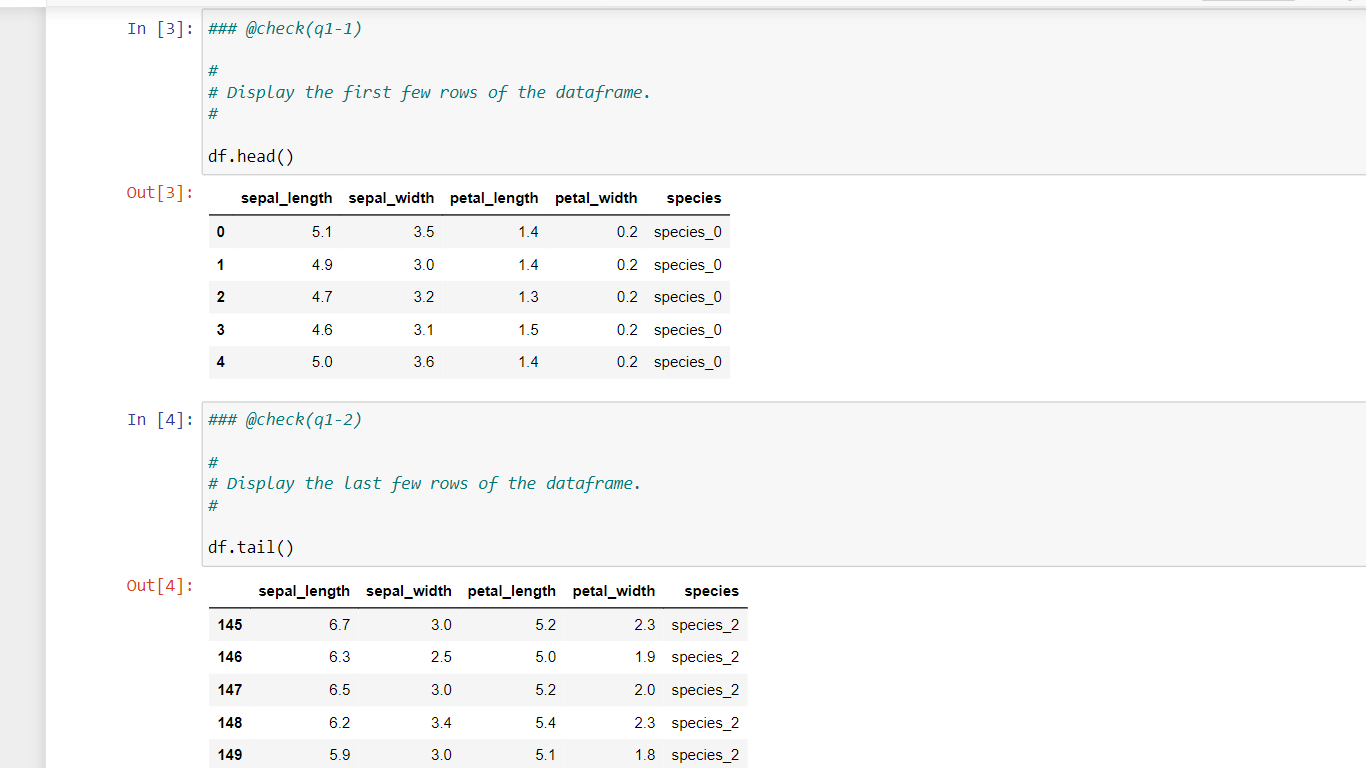The height and width of the screenshot is (768, 1366).
Task: Click the value 5.1 in the head table
Action: (x=322, y=231)
